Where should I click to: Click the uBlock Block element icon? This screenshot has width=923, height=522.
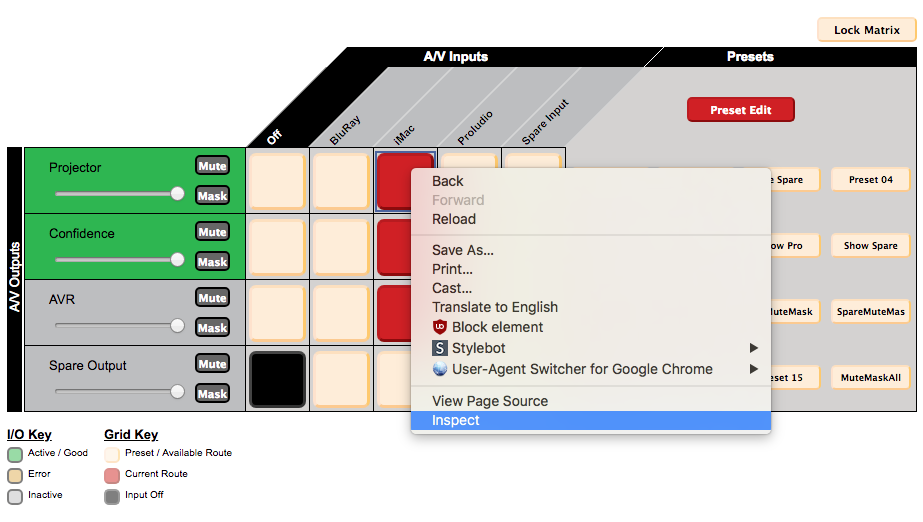439,327
